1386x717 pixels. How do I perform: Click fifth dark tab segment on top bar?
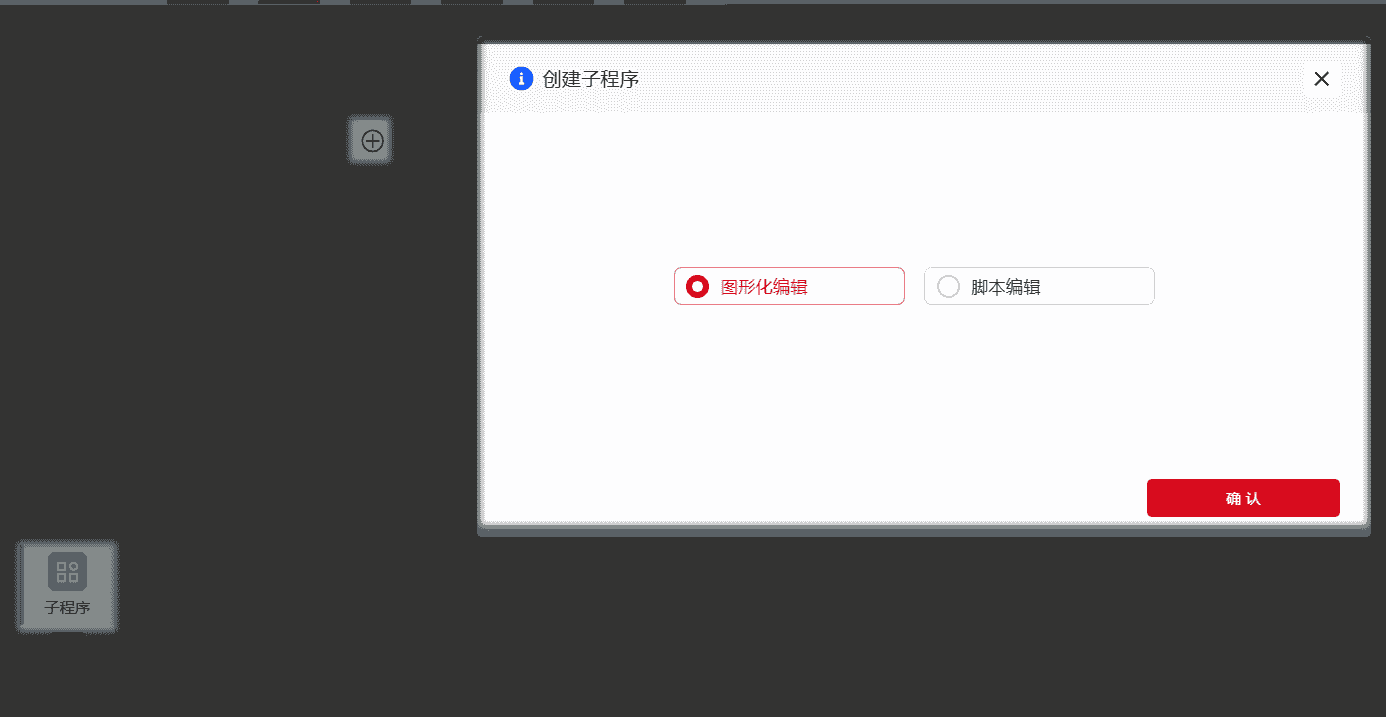tap(563, 2)
